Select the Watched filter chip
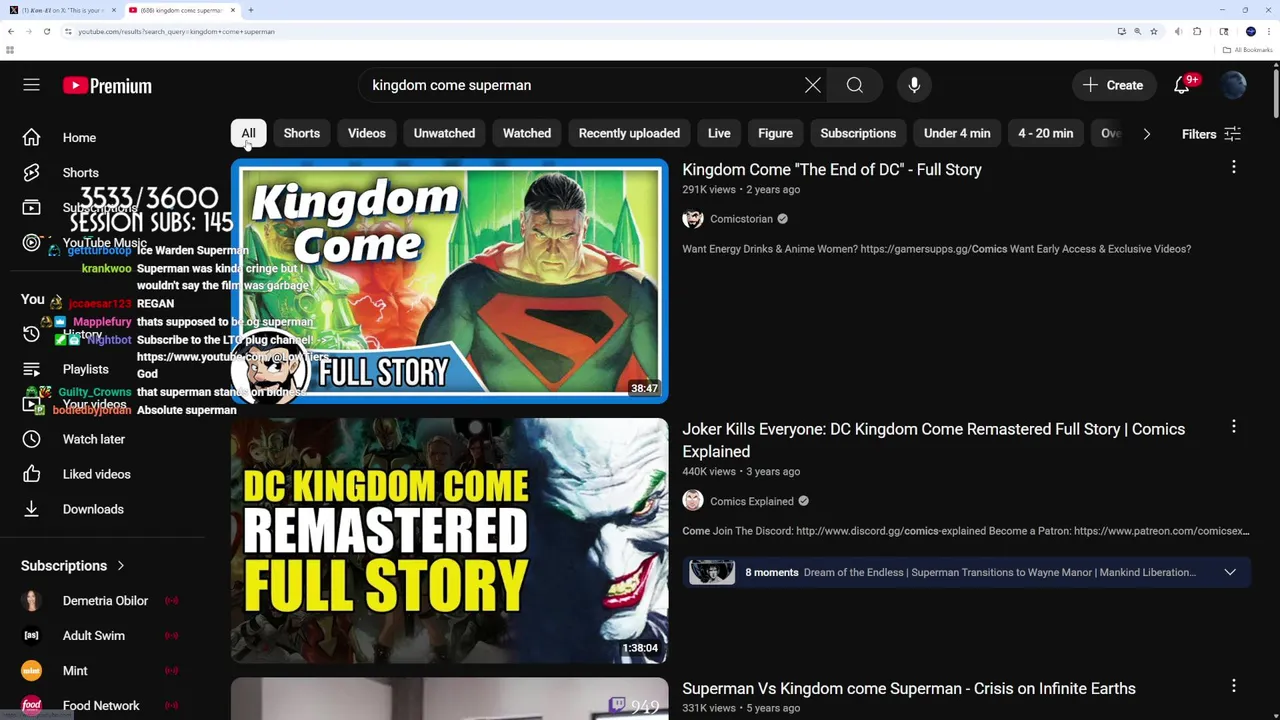The height and width of the screenshot is (720, 1280). point(527,133)
